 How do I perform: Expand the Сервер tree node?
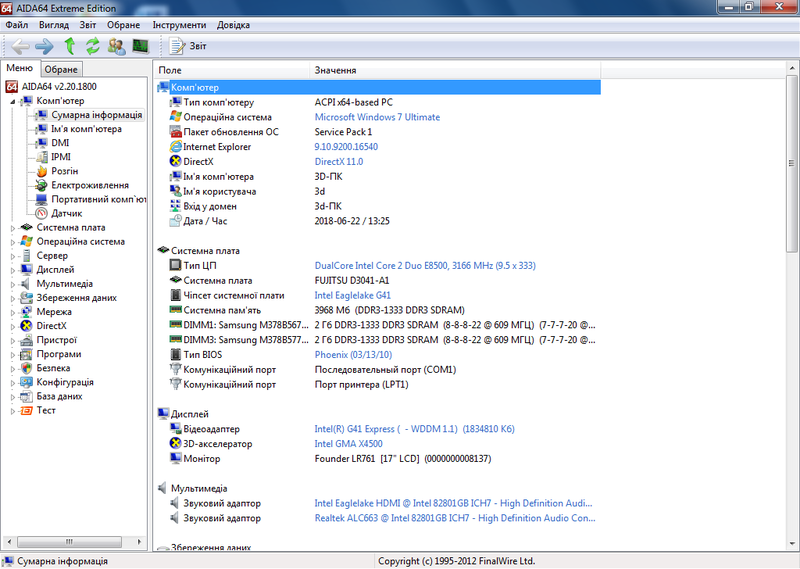tap(13, 256)
